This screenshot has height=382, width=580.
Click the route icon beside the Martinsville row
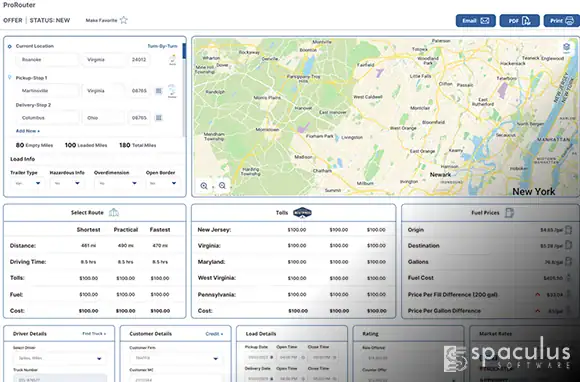(x=172, y=91)
